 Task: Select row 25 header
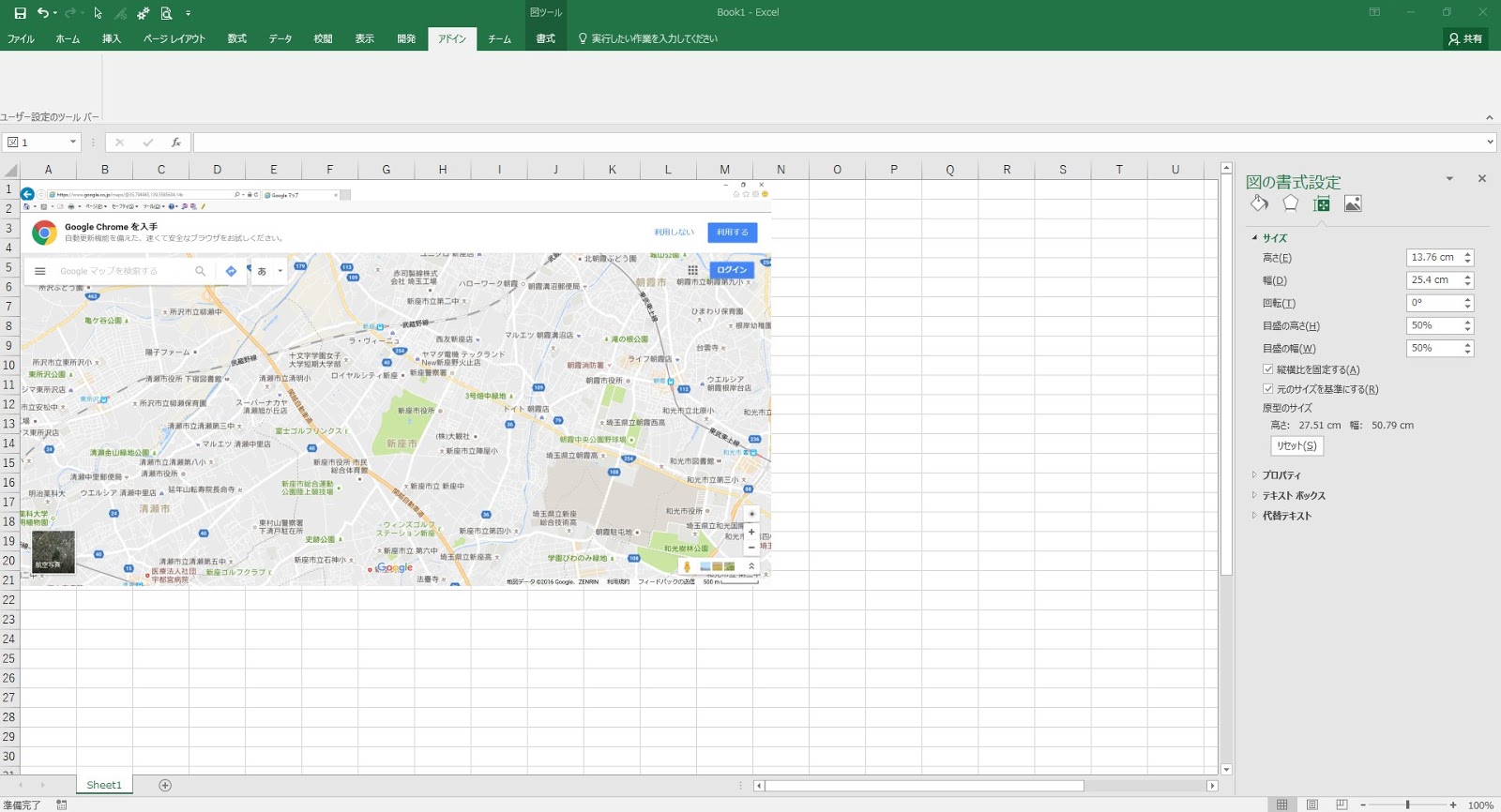tap(9, 658)
